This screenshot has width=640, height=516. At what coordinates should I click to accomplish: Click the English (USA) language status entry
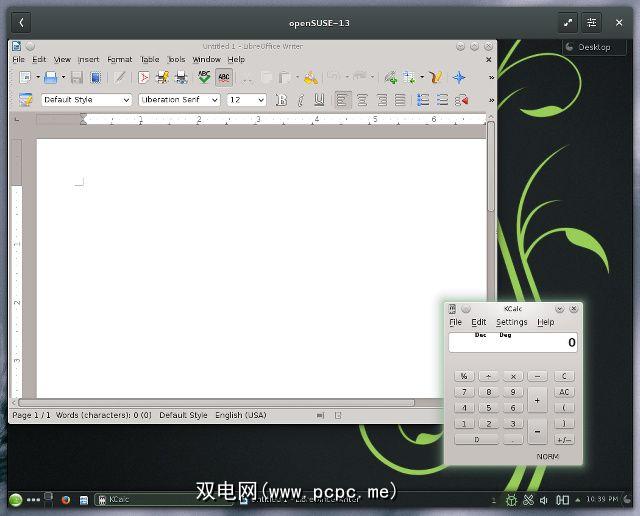241,415
